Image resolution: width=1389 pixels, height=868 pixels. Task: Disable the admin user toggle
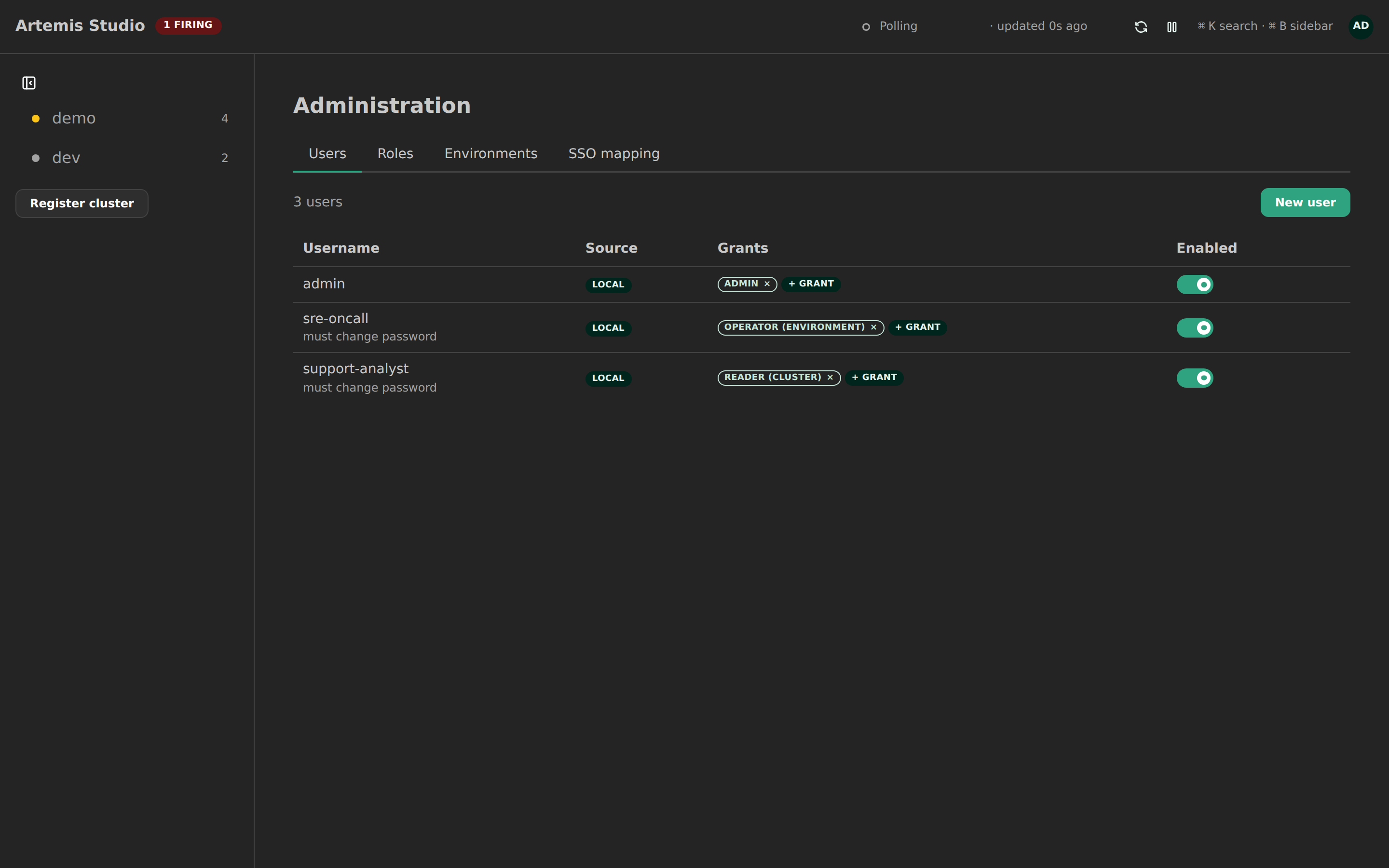point(1195,285)
